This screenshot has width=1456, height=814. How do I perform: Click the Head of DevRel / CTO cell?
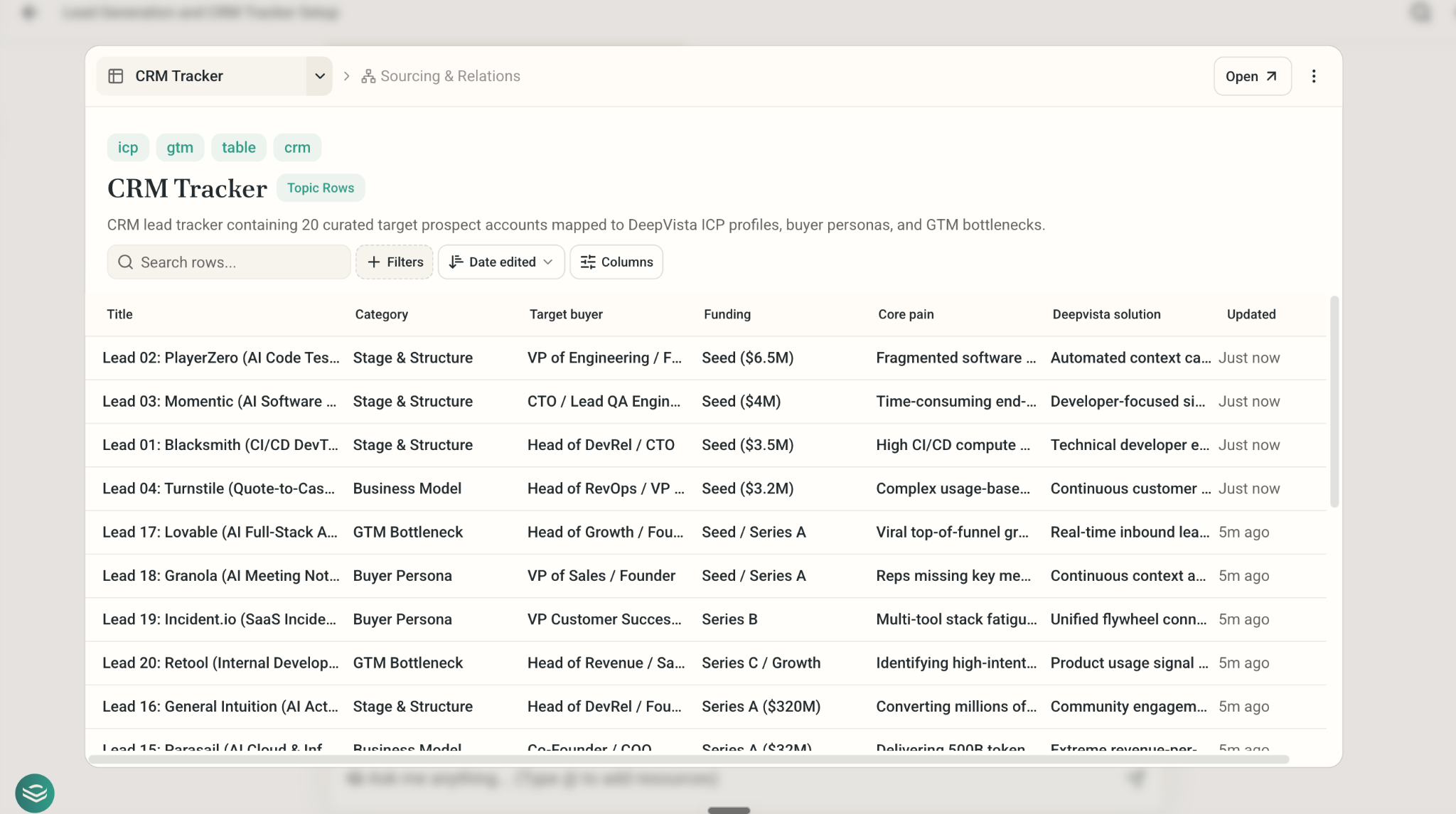(601, 445)
